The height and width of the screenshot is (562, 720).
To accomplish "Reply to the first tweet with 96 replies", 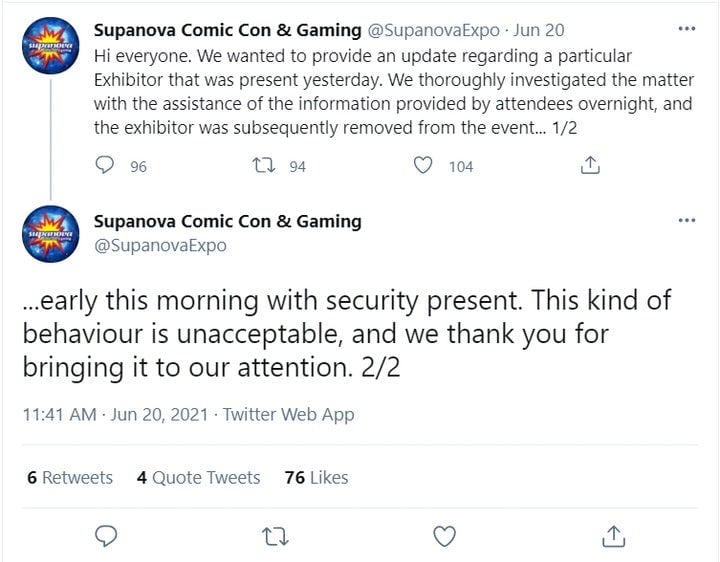I will click(x=104, y=166).
